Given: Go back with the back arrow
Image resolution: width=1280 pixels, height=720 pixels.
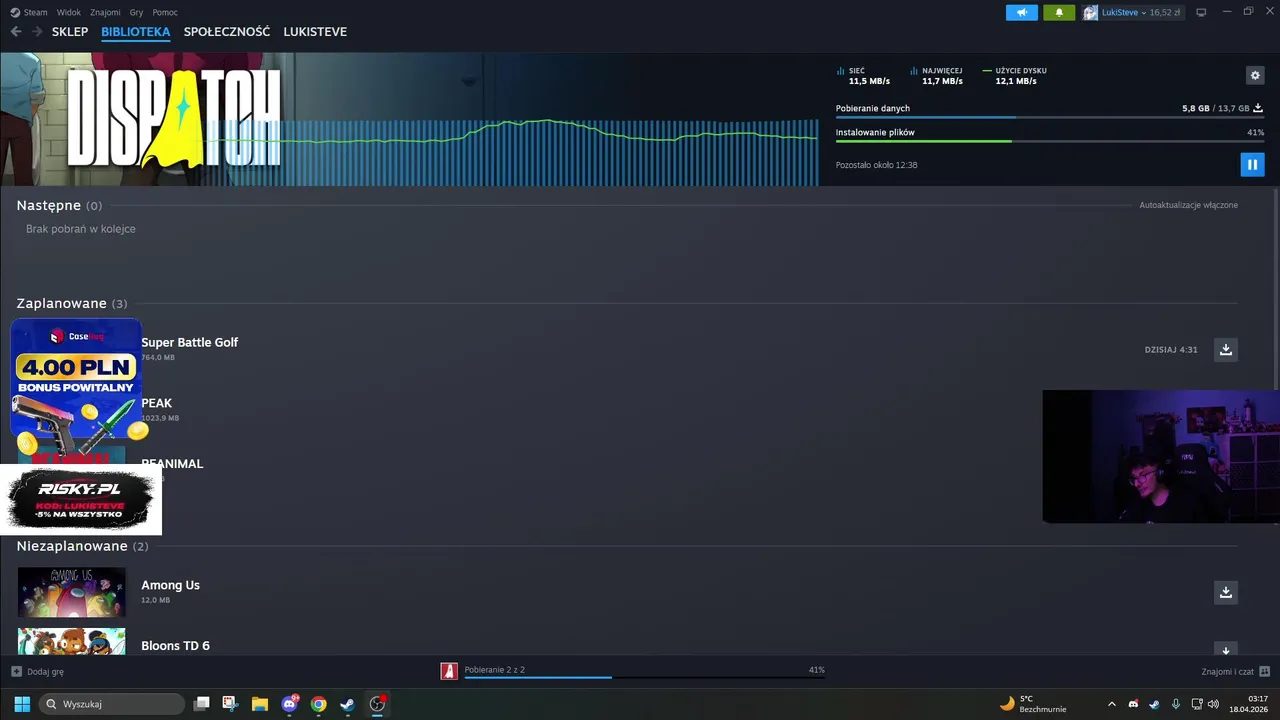Looking at the screenshot, I should click(x=16, y=32).
